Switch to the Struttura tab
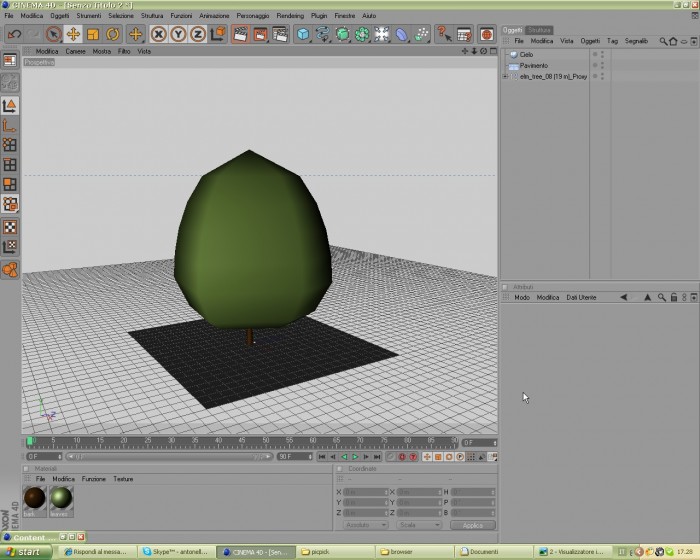Viewport: 700px width, 560px height. (x=539, y=30)
